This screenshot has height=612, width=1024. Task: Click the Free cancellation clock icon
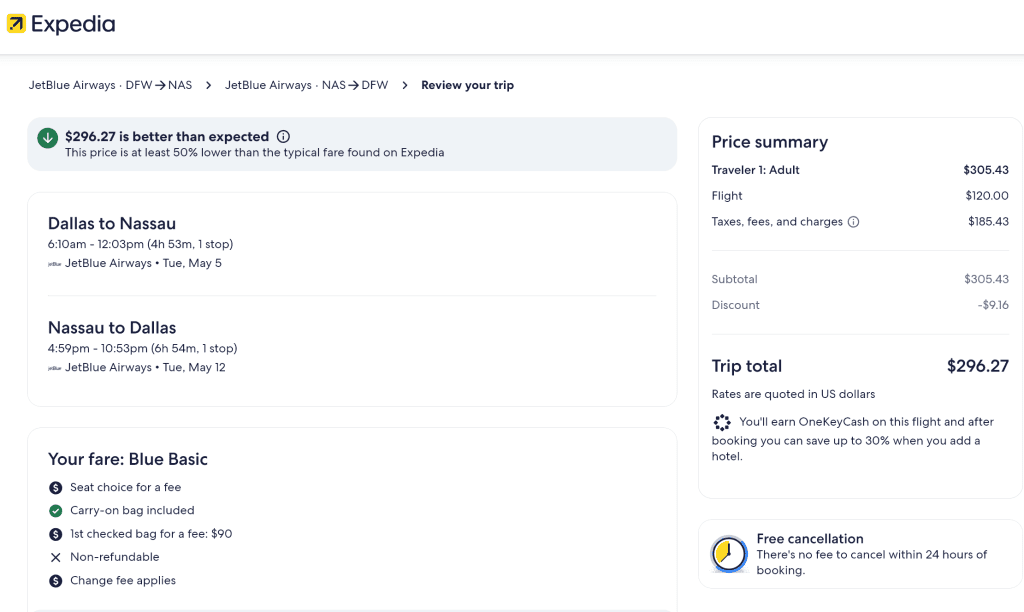pyautogui.click(x=729, y=554)
